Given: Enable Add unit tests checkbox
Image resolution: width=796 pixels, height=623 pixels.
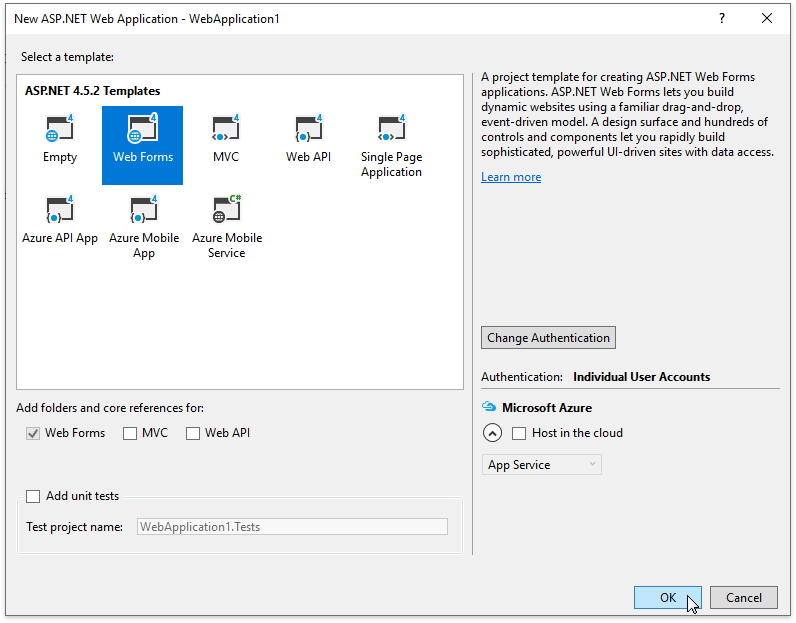Looking at the screenshot, I should click(x=34, y=496).
